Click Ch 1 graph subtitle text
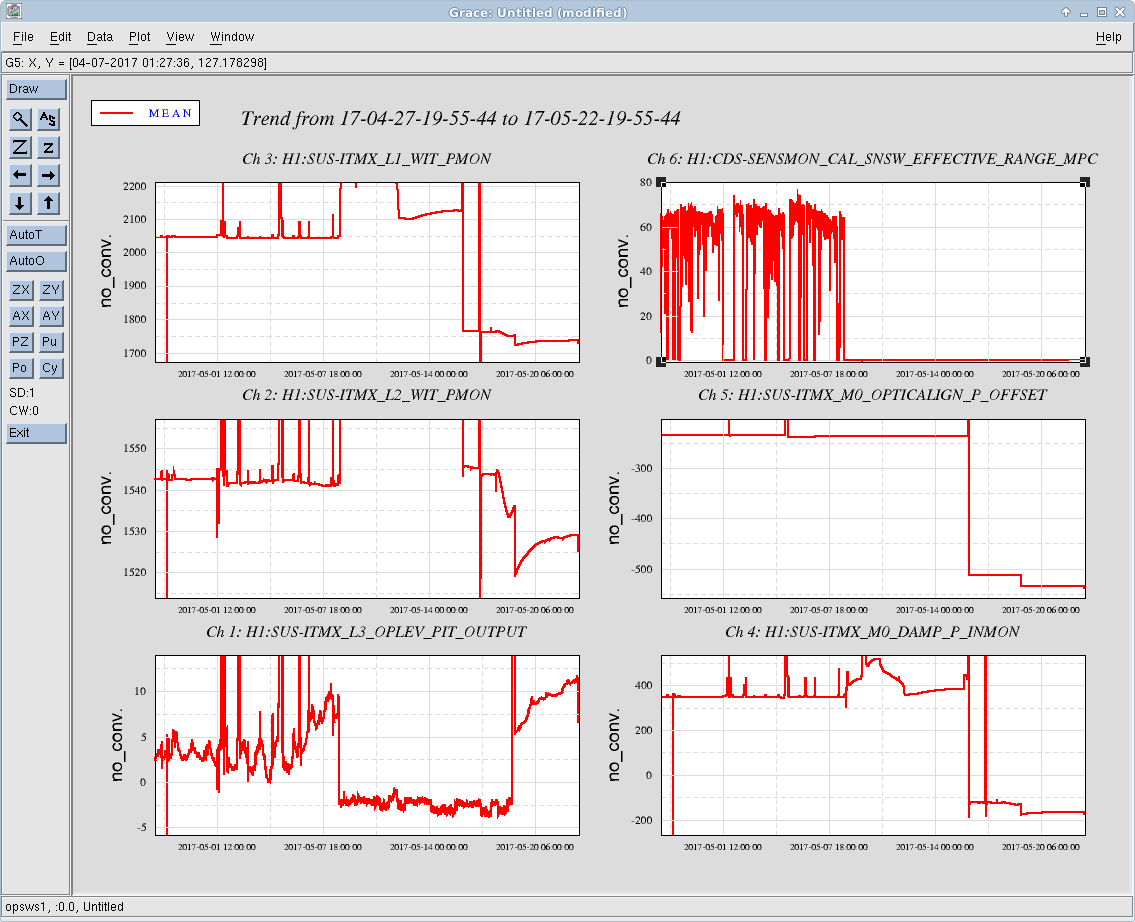 (366, 632)
